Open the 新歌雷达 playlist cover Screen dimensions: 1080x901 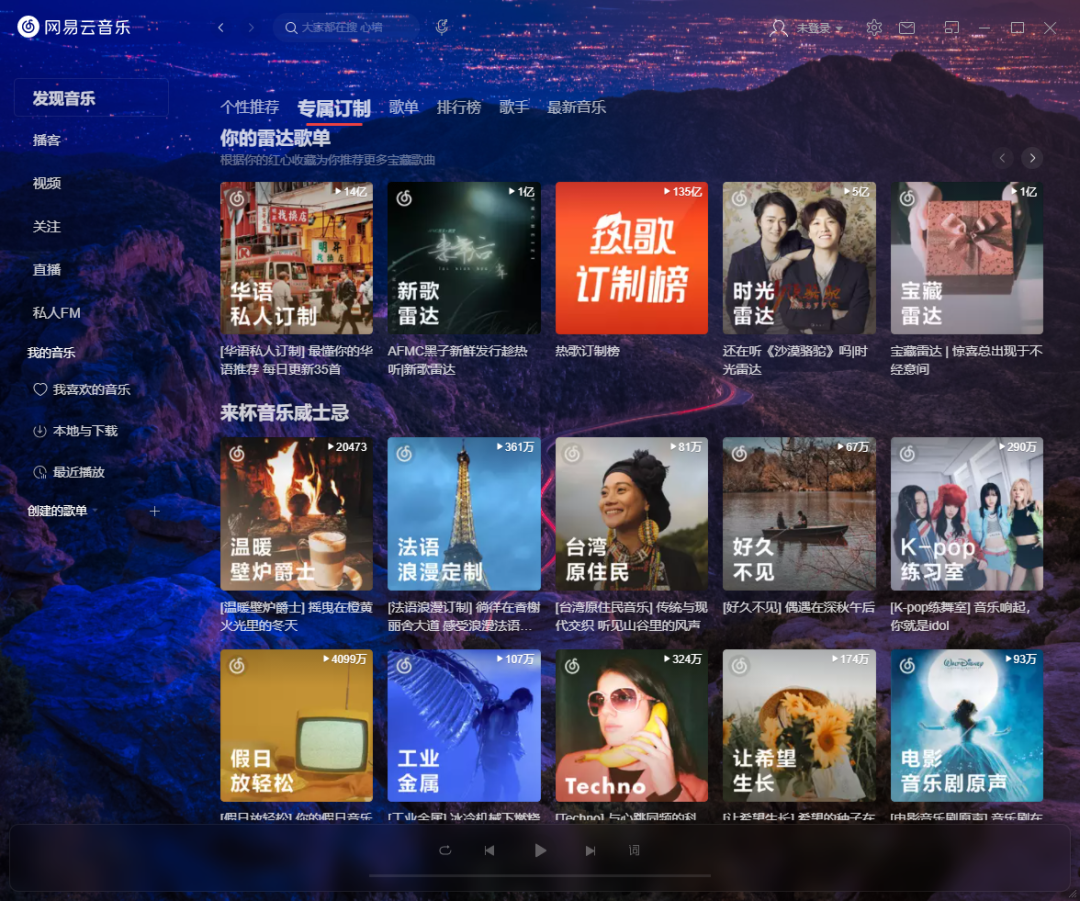point(464,258)
